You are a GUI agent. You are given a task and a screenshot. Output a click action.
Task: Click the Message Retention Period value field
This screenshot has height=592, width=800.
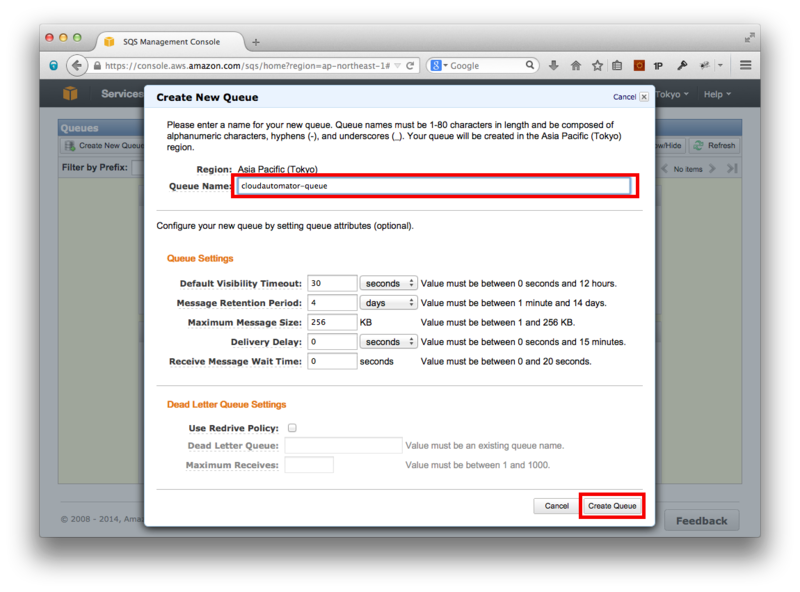[332, 303]
